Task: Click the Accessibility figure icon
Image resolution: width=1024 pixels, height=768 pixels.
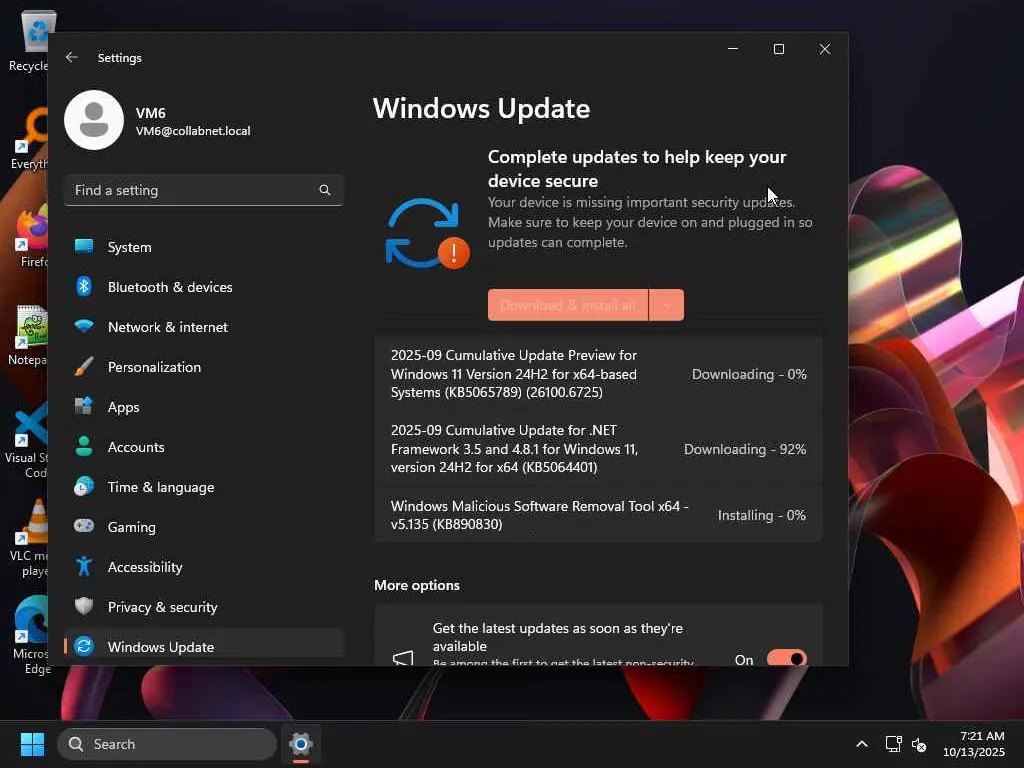Action: pyautogui.click(x=84, y=566)
